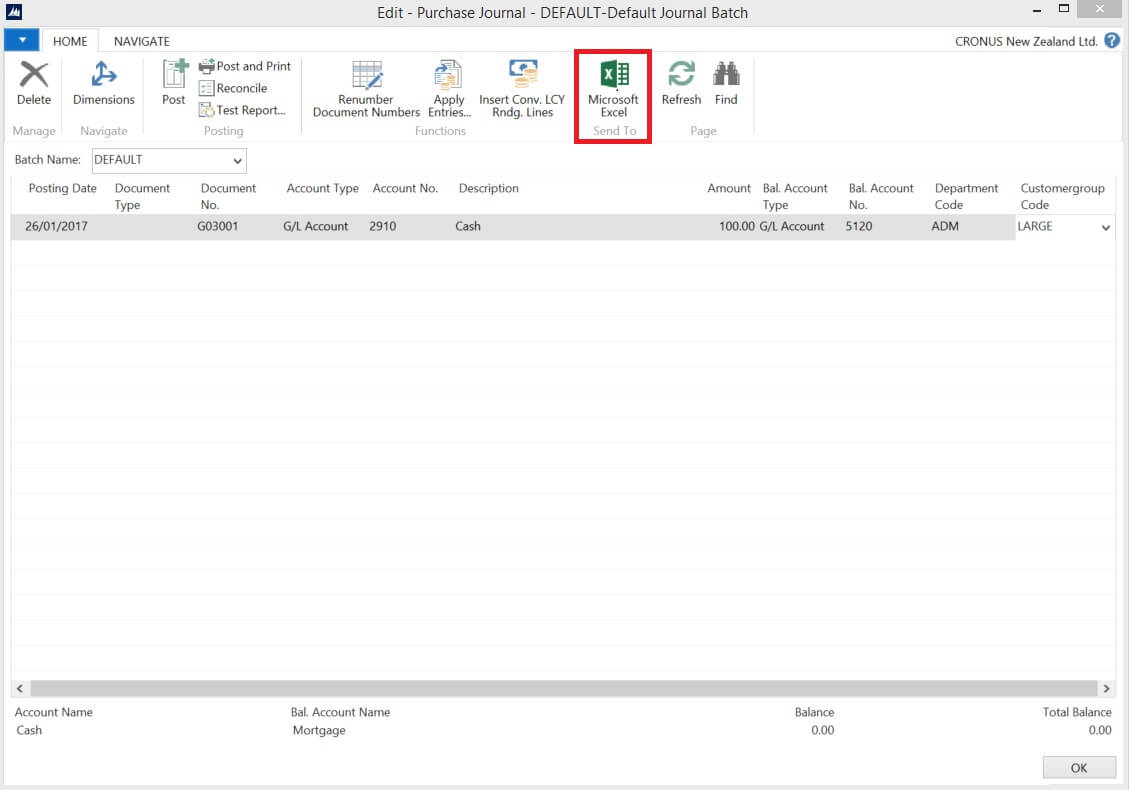The image size is (1129, 790).
Task: Click Bal. Account No. column header
Action: [881, 196]
